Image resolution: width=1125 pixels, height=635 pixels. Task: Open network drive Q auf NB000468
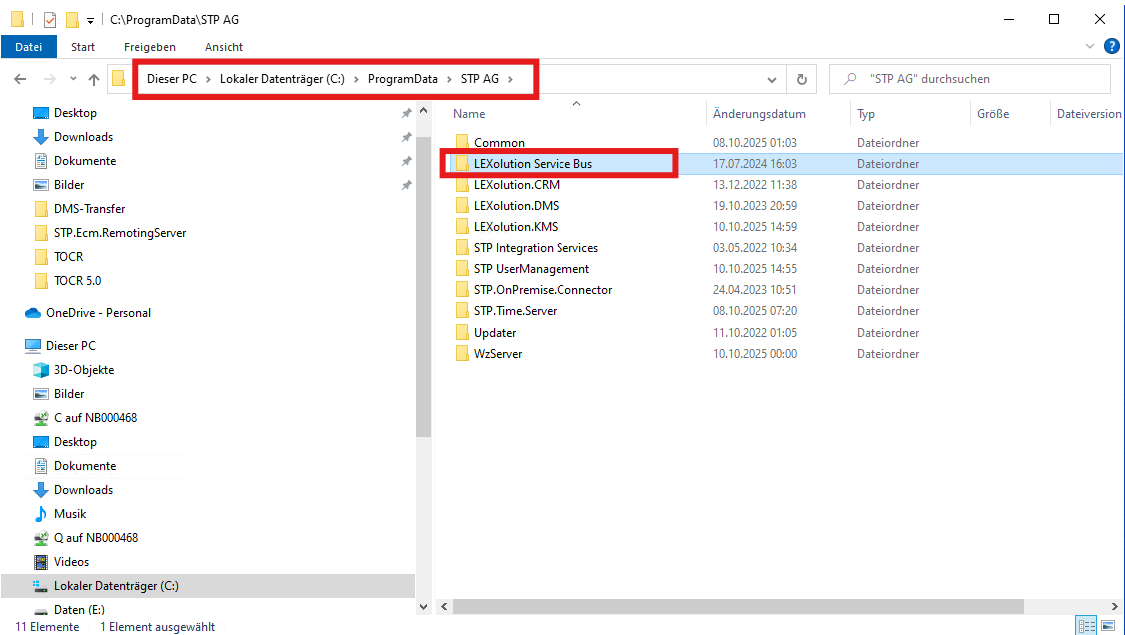pyautogui.click(x=95, y=537)
